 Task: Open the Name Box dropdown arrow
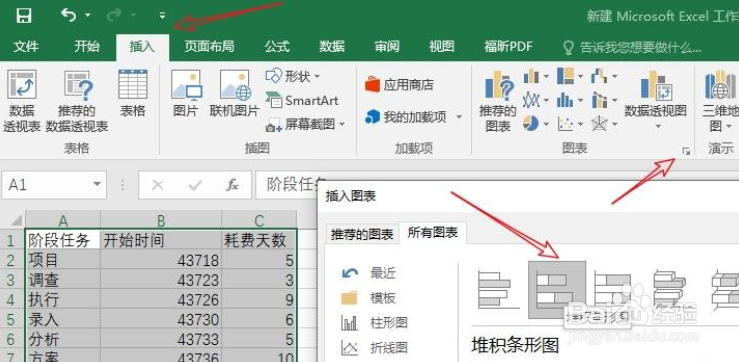(97, 185)
